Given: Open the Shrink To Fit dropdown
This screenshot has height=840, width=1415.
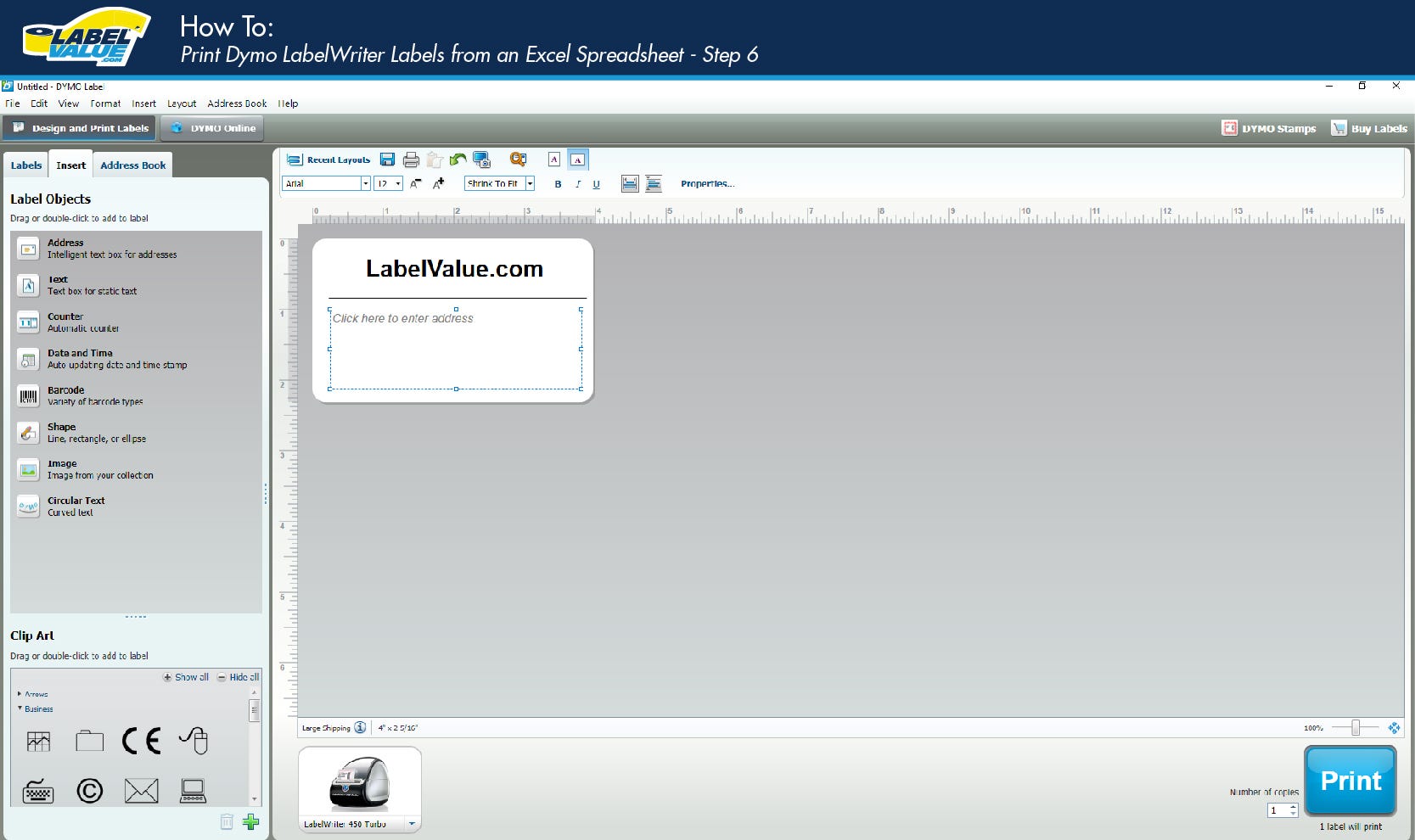Looking at the screenshot, I should point(530,183).
